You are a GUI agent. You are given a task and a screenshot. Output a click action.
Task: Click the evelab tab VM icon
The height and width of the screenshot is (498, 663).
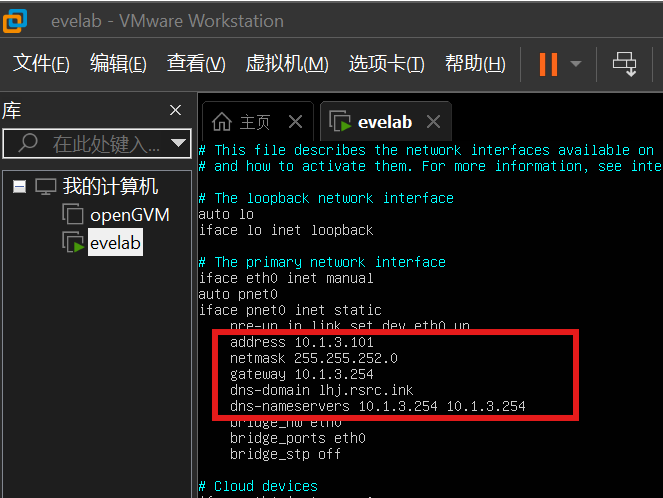[x=339, y=122]
